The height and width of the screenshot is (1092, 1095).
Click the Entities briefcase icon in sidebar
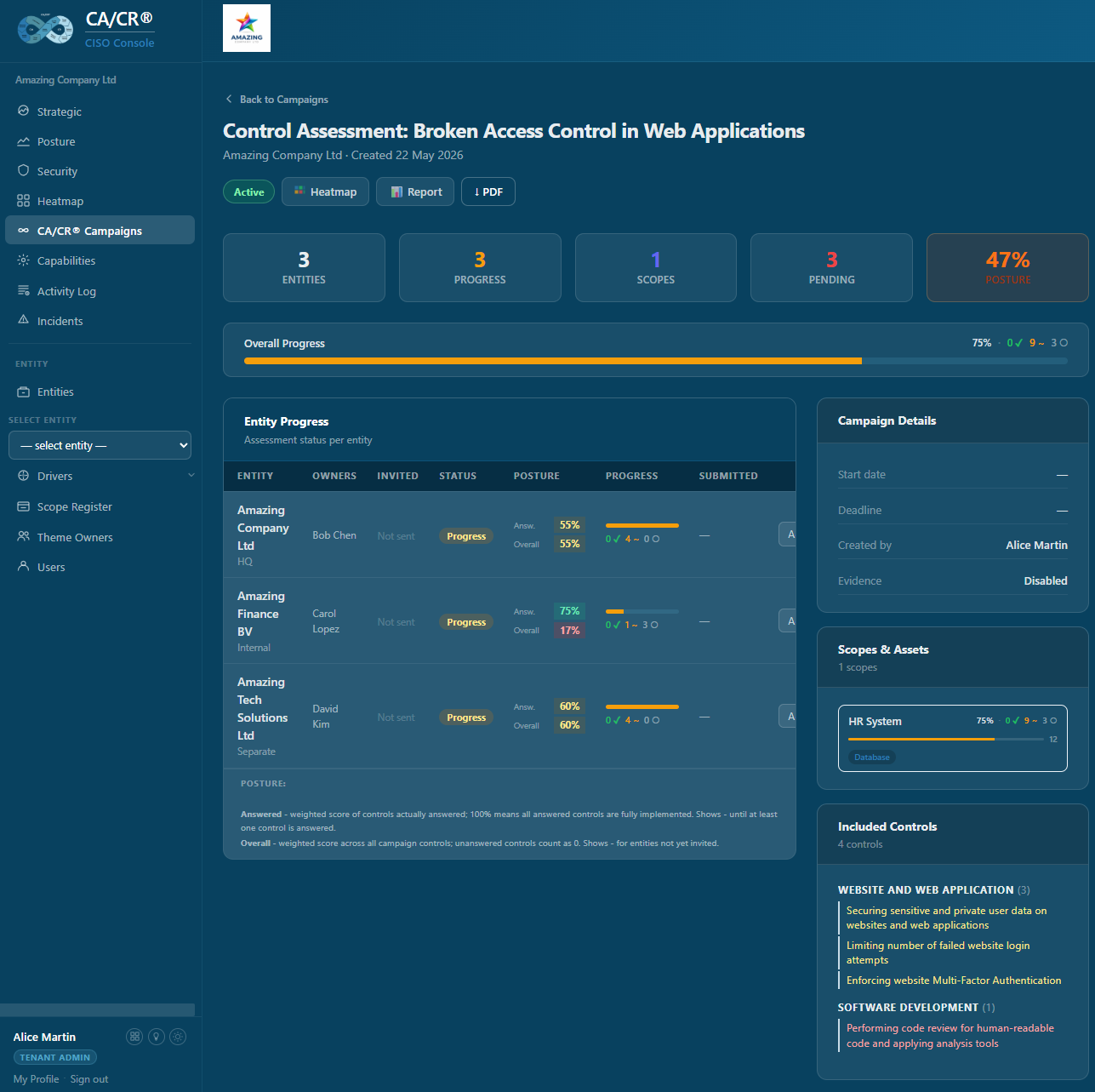pyautogui.click(x=23, y=392)
